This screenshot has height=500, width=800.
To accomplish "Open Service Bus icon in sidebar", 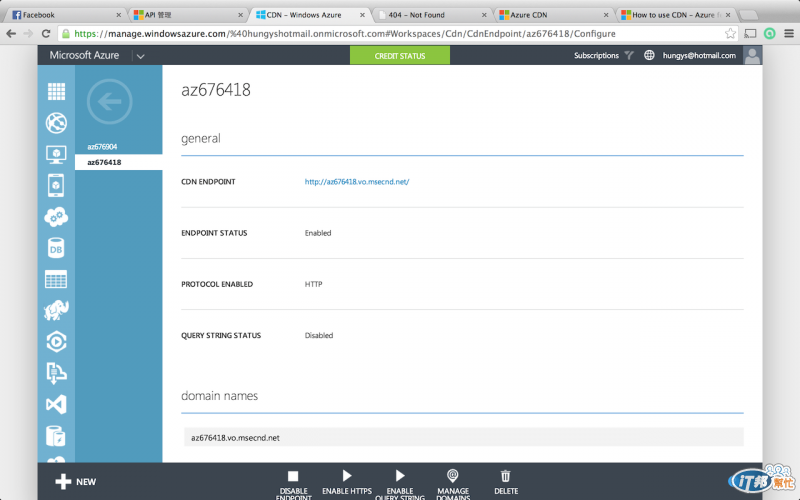I will point(56,373).
